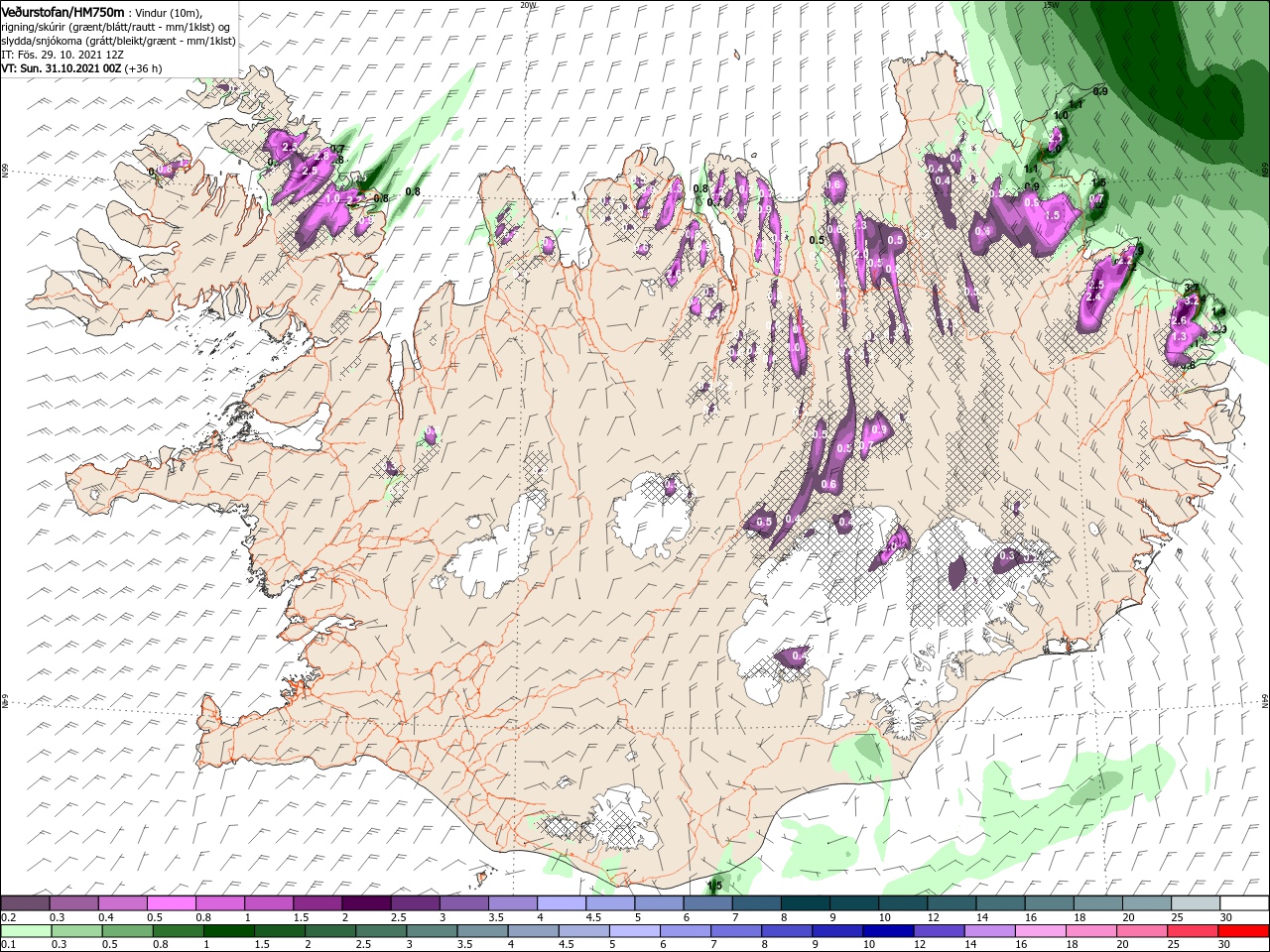
Task: Click rain legend swatch between 25 and 30
Action: pos(1193,931)
